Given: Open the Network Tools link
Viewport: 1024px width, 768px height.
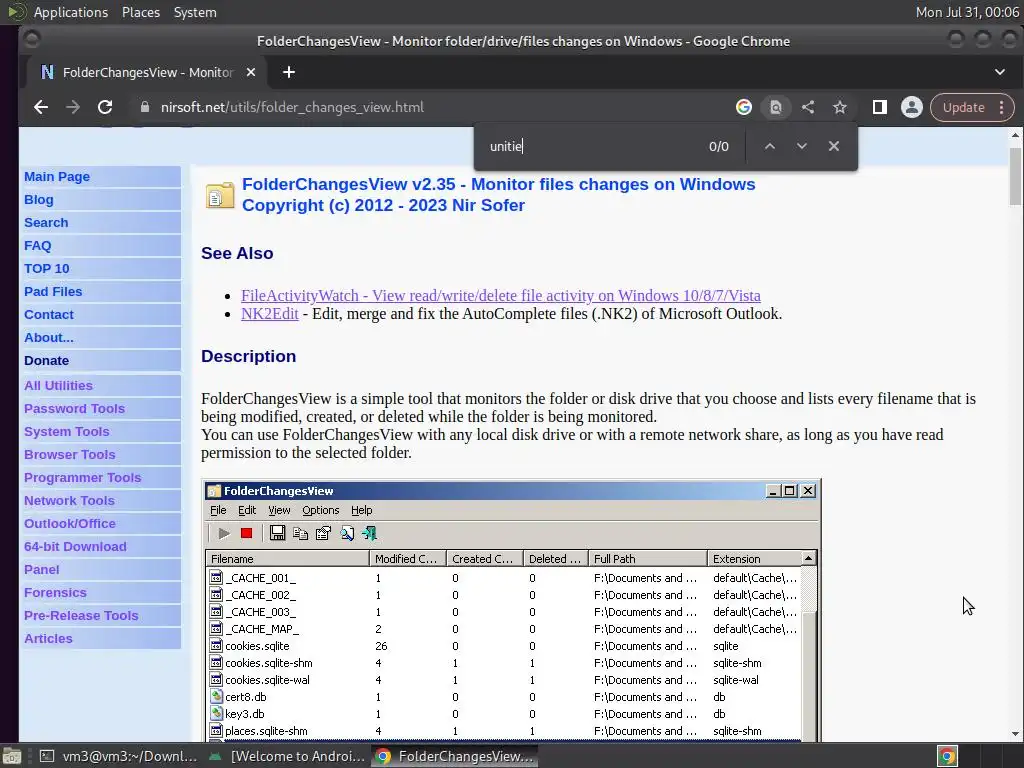Looking at the screenshot, I should (69, 500).
